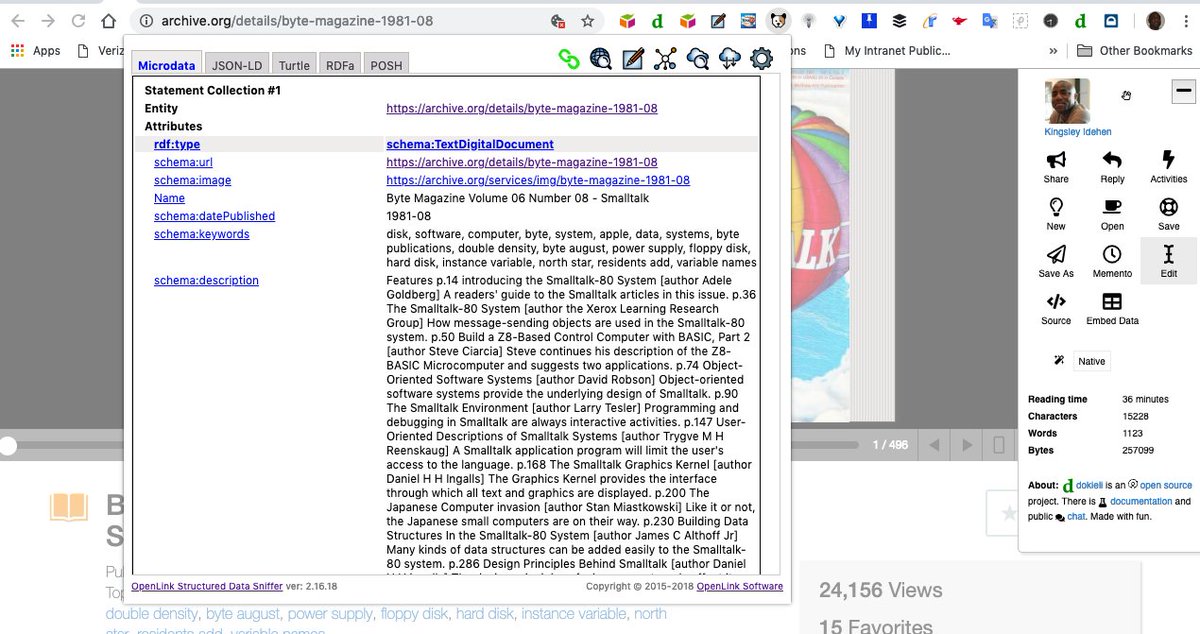Click the book reader page slider handle
The height and width of the screenshot is (634, 1200).
(8, 444)
